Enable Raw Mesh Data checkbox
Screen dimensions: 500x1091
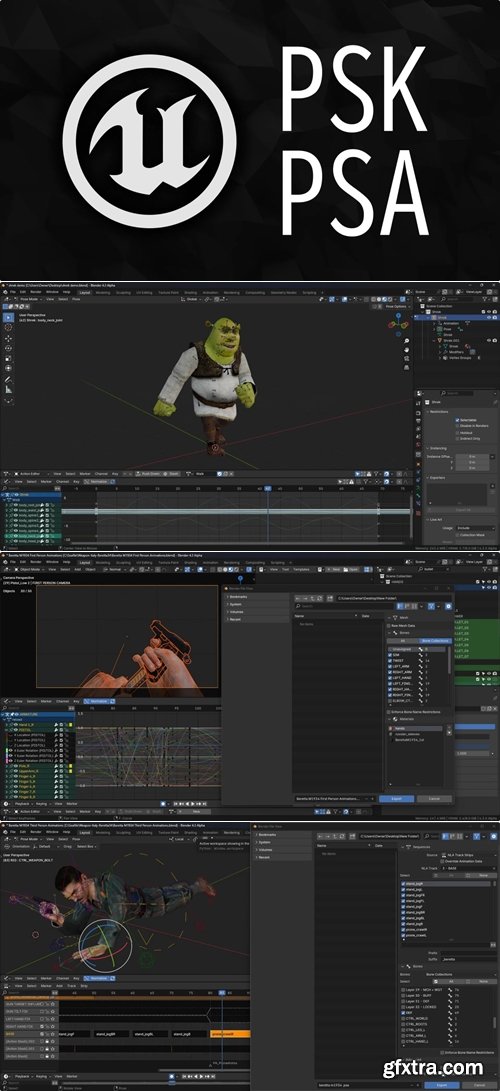click(x=389, y=626)
